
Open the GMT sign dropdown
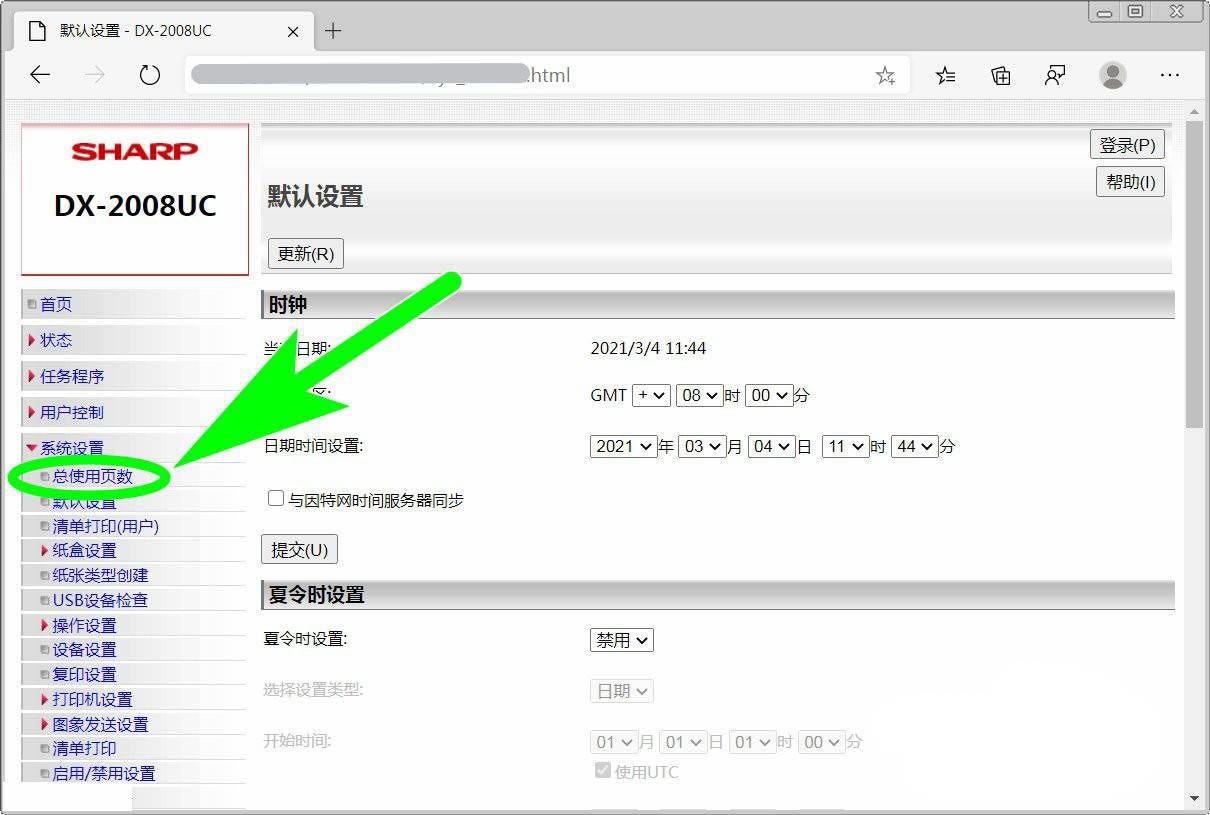(651, 395)
